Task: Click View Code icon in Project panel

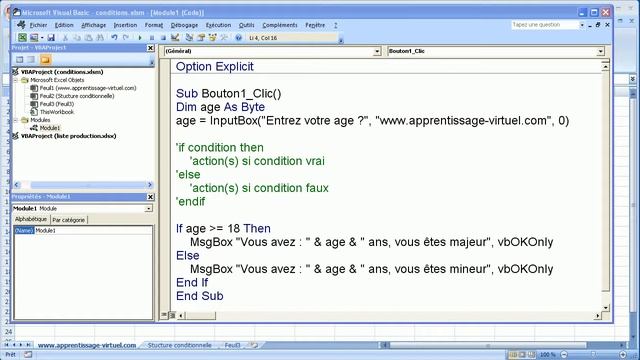Action: (x=20, y=60)
